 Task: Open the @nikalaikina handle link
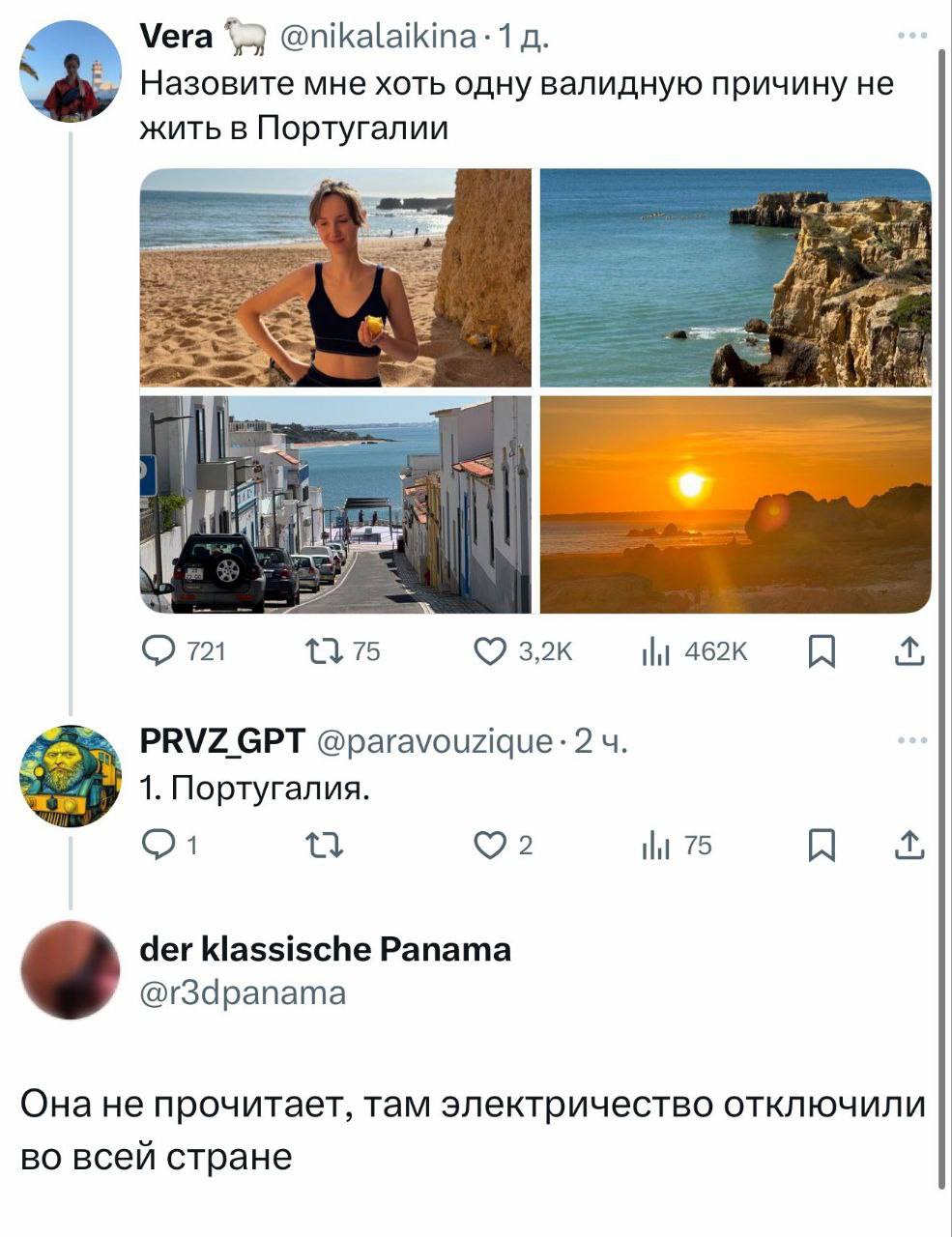(x=377, y=37)
